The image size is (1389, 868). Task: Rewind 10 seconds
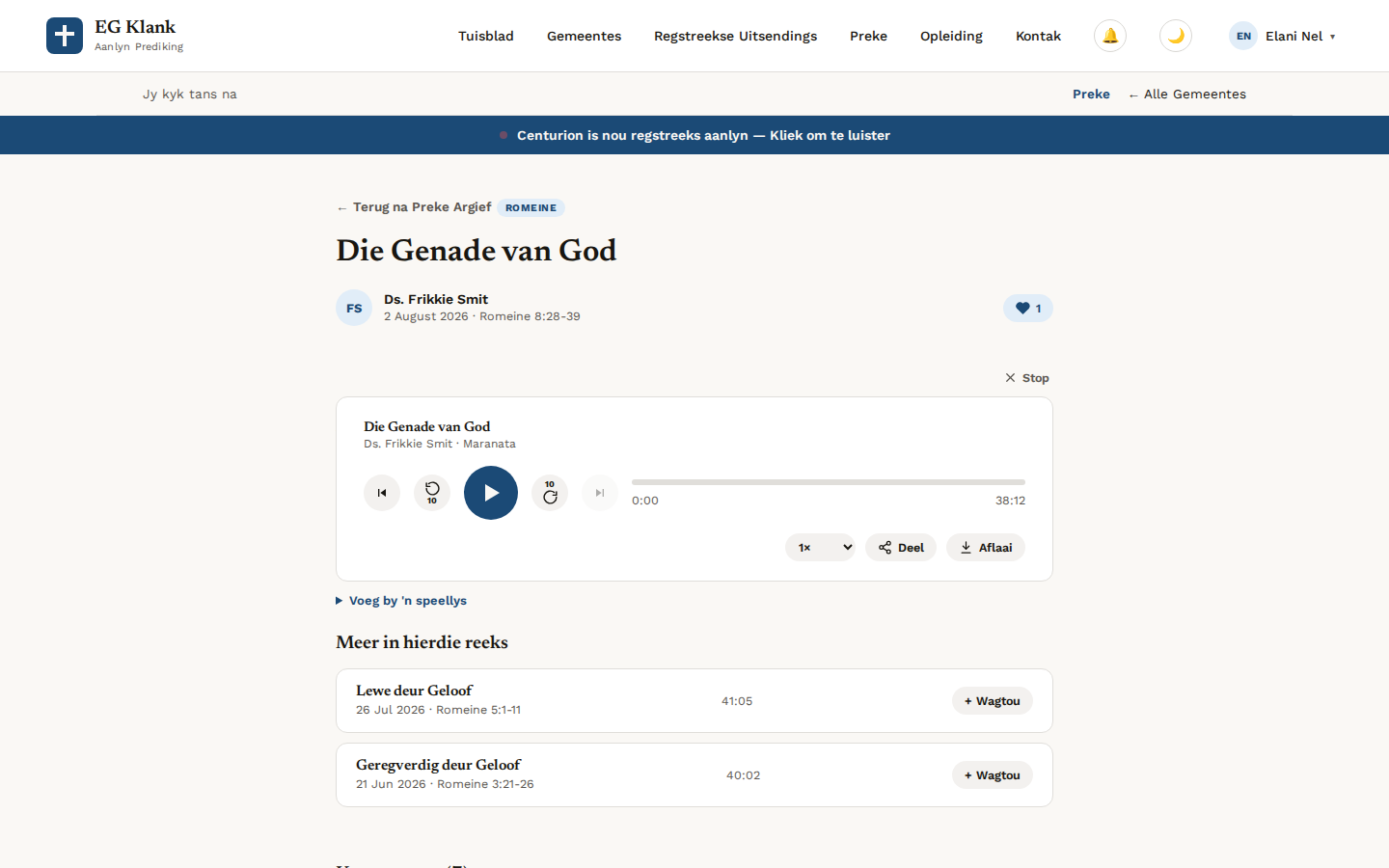pos(432,493)
